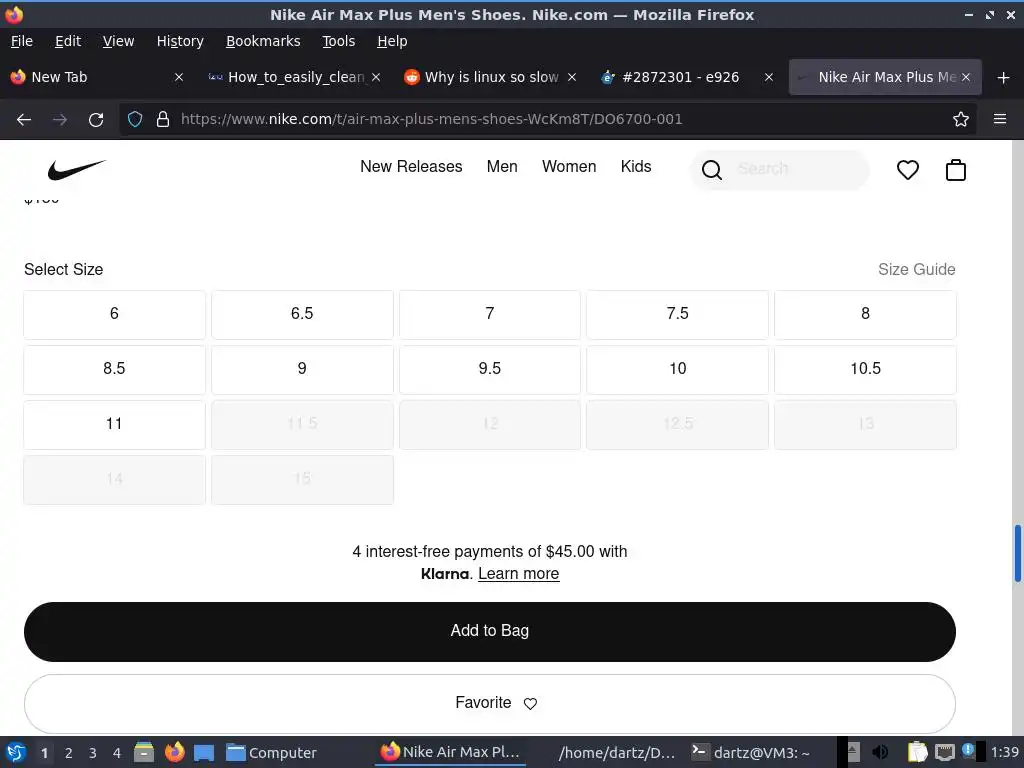This screenshot has width=1024, height=768.
Task: Click the search magnifier icon
Action: (712, 170)
